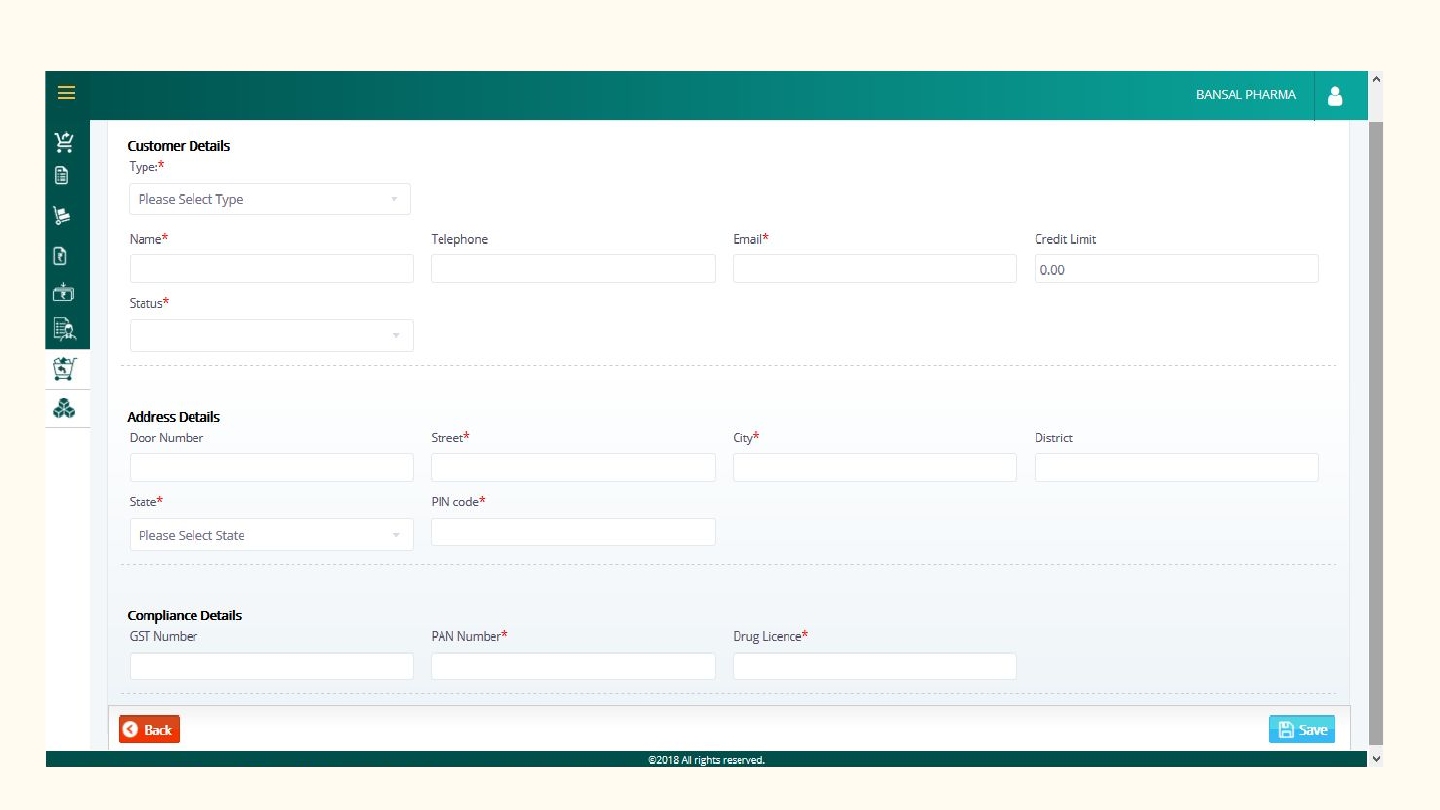
Task: Click the scrollbar up arrow
Action: pos(1376,79)
